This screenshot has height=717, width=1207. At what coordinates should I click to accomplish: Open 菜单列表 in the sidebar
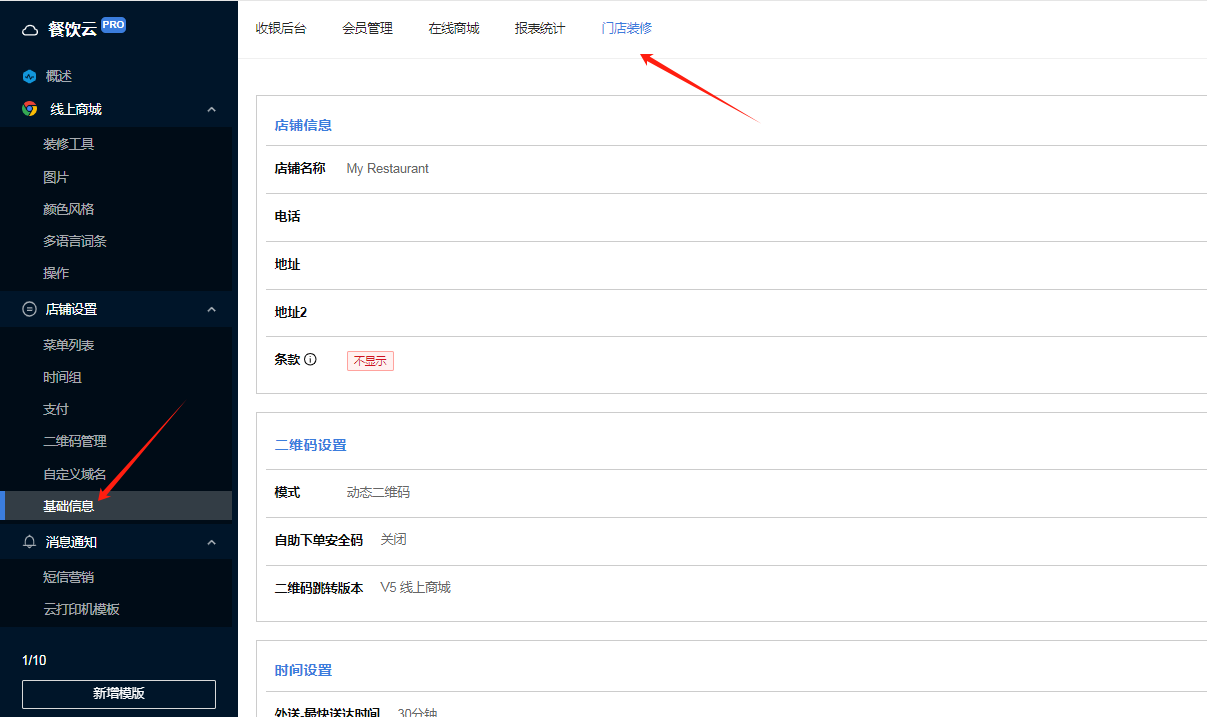69,345
